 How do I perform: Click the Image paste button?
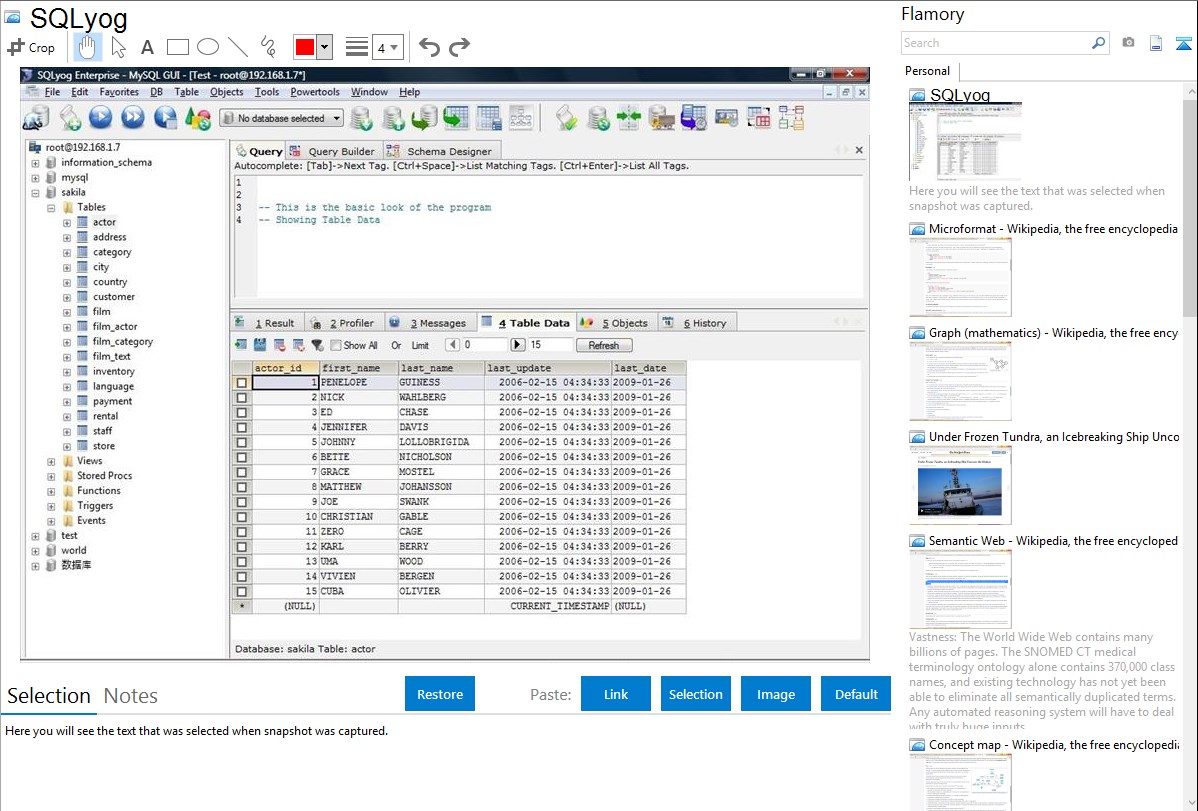776,694
